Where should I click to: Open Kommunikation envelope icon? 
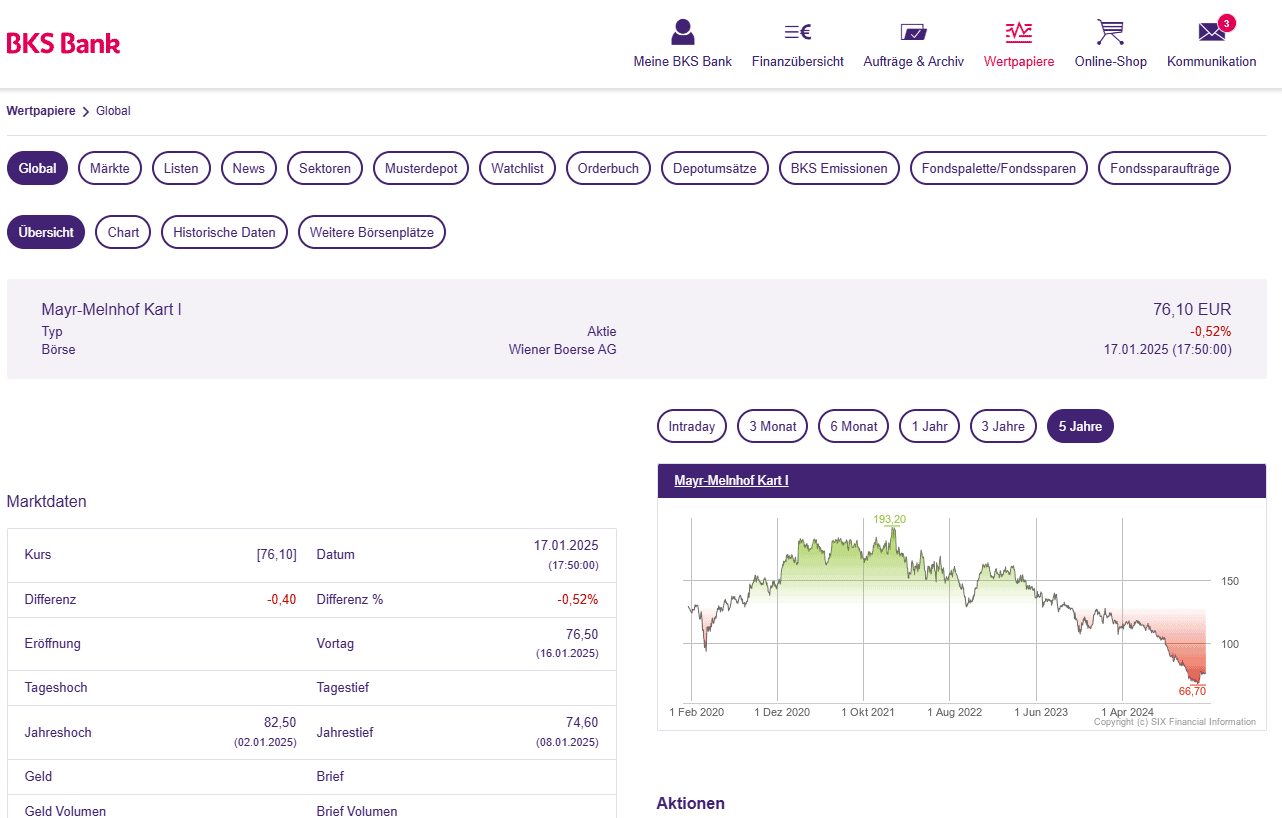(1212, 32)
